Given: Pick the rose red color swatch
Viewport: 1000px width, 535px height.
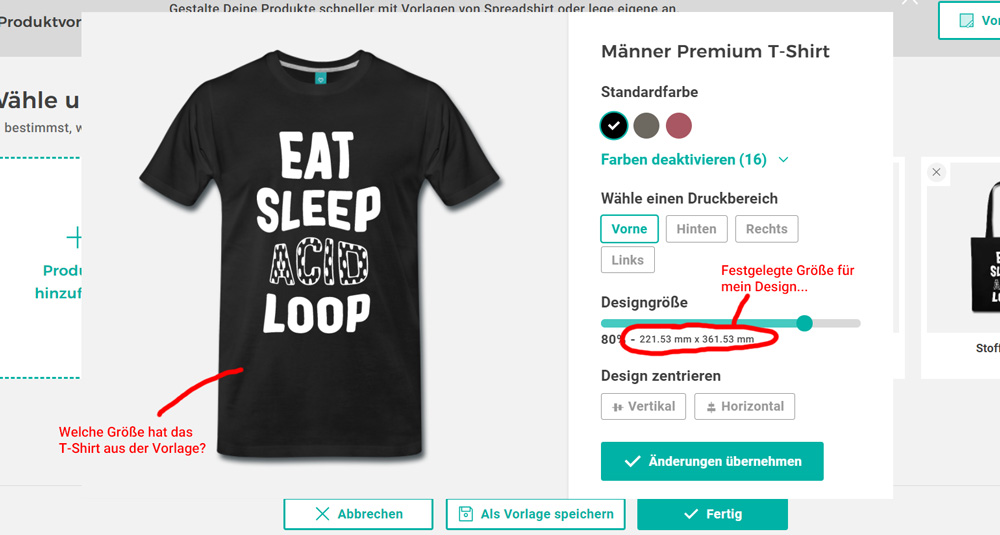Looking at the screenshot, I should point(679,125).
